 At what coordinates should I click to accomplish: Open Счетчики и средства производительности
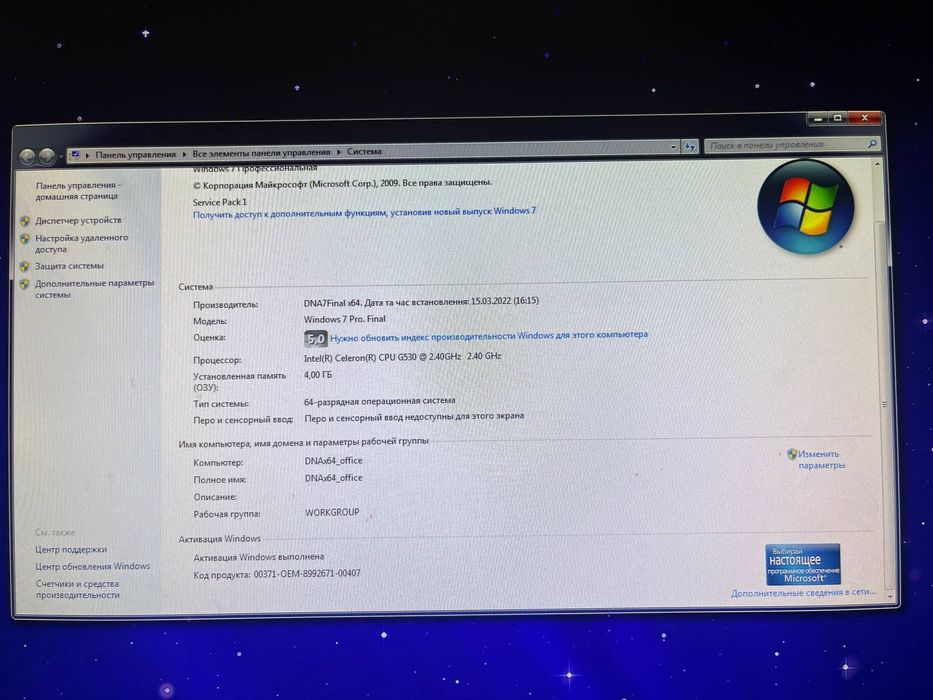(x=77, y=589)
